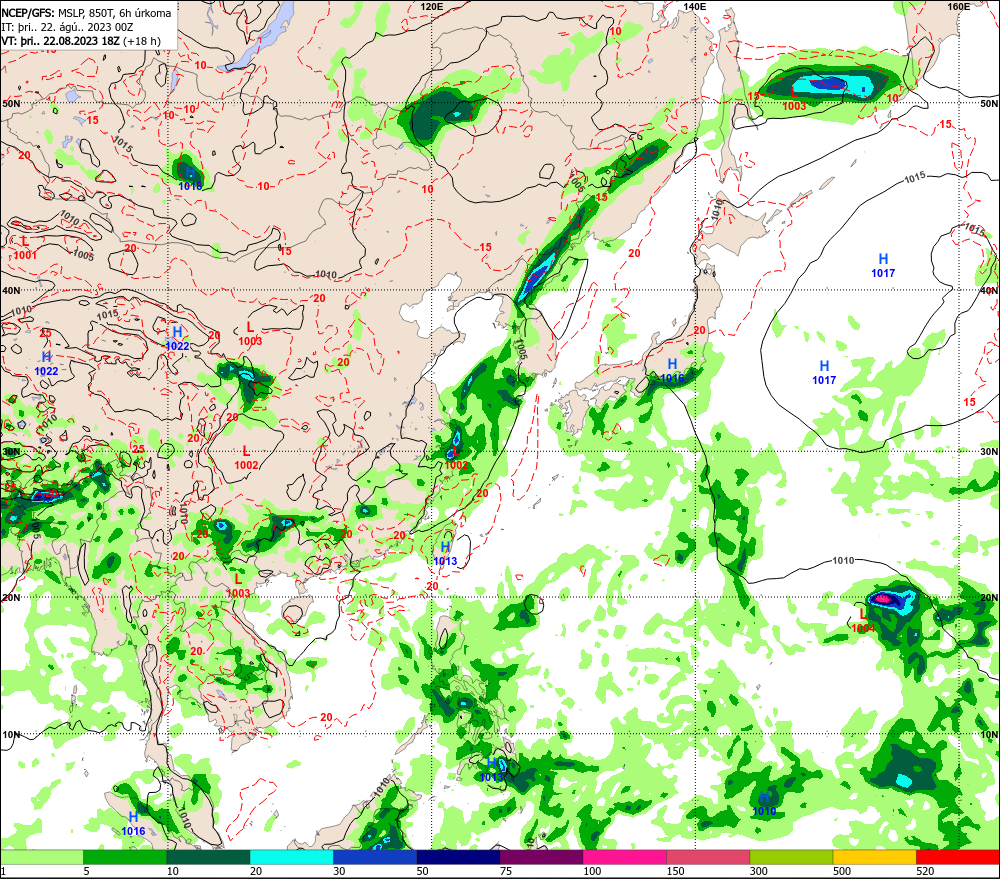Click the legend tick label 50
Screen dimensions: 1000x879
[x=423, y=871]
